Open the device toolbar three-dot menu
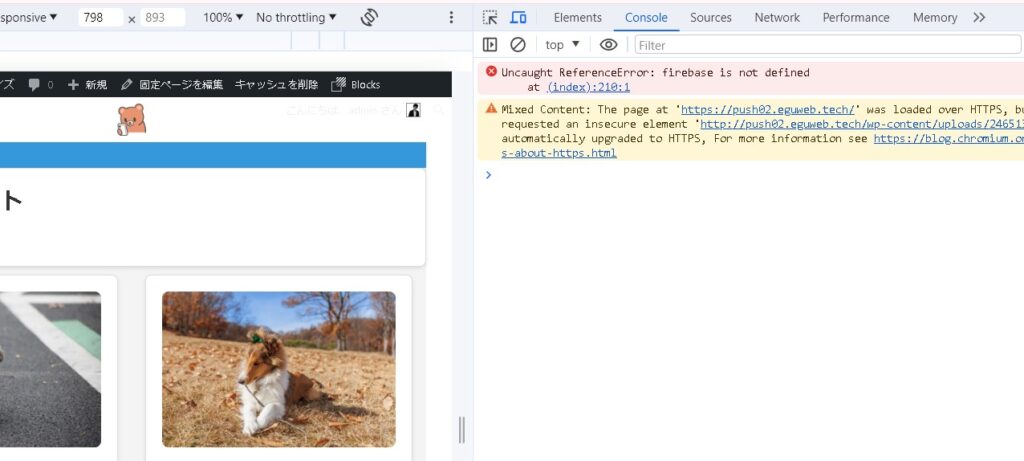Viewport: 1024px width, 461px height. (x=451, y=17)
